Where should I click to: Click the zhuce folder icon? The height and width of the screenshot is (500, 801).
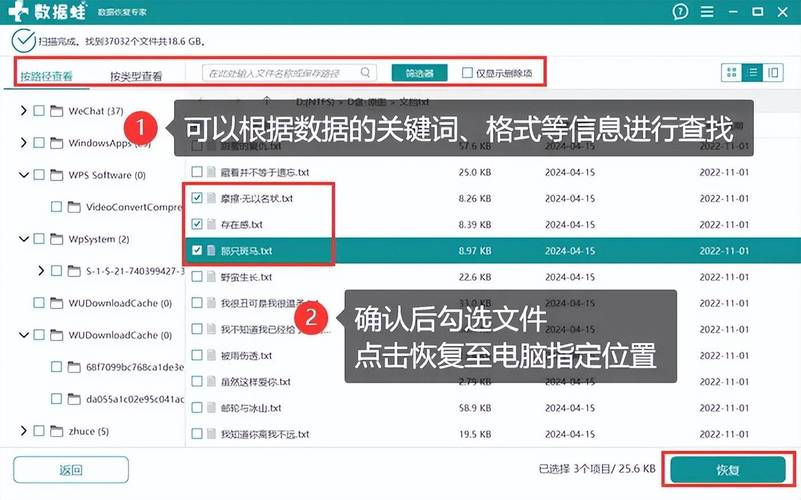(x=57, y=431)
